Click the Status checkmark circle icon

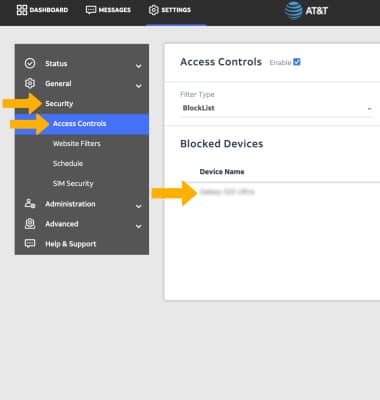30,63
